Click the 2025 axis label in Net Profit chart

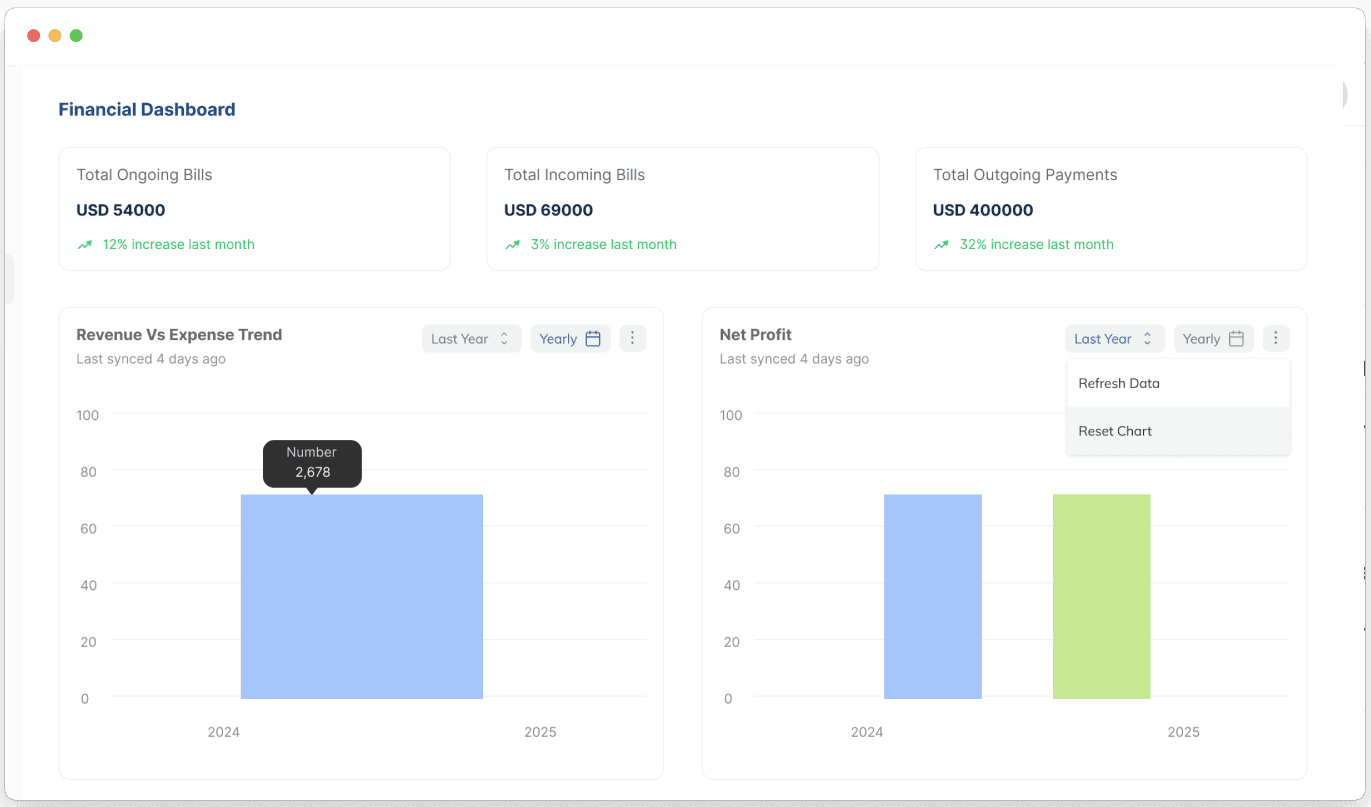click(1183, 732)
